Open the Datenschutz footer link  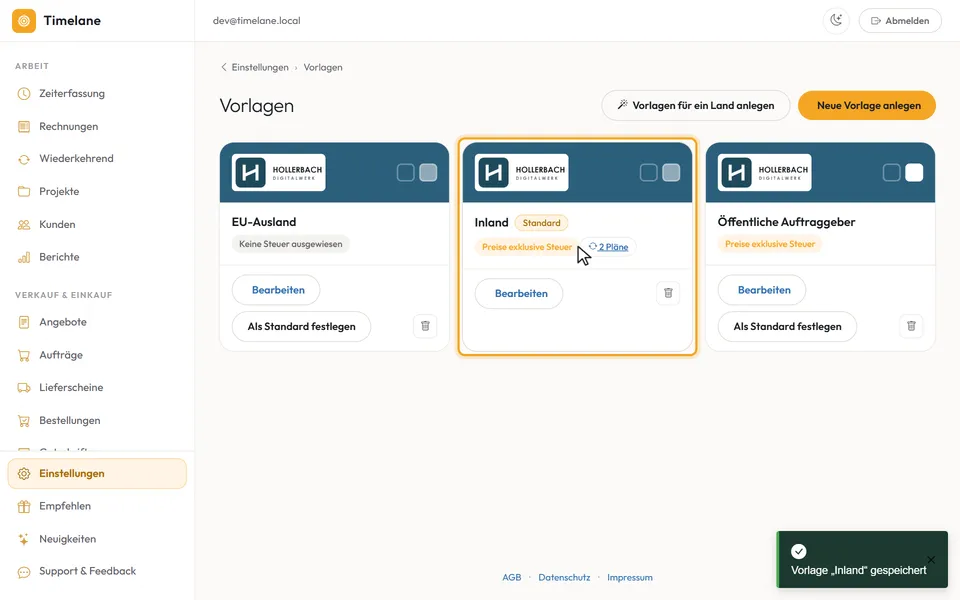point(564,577)
